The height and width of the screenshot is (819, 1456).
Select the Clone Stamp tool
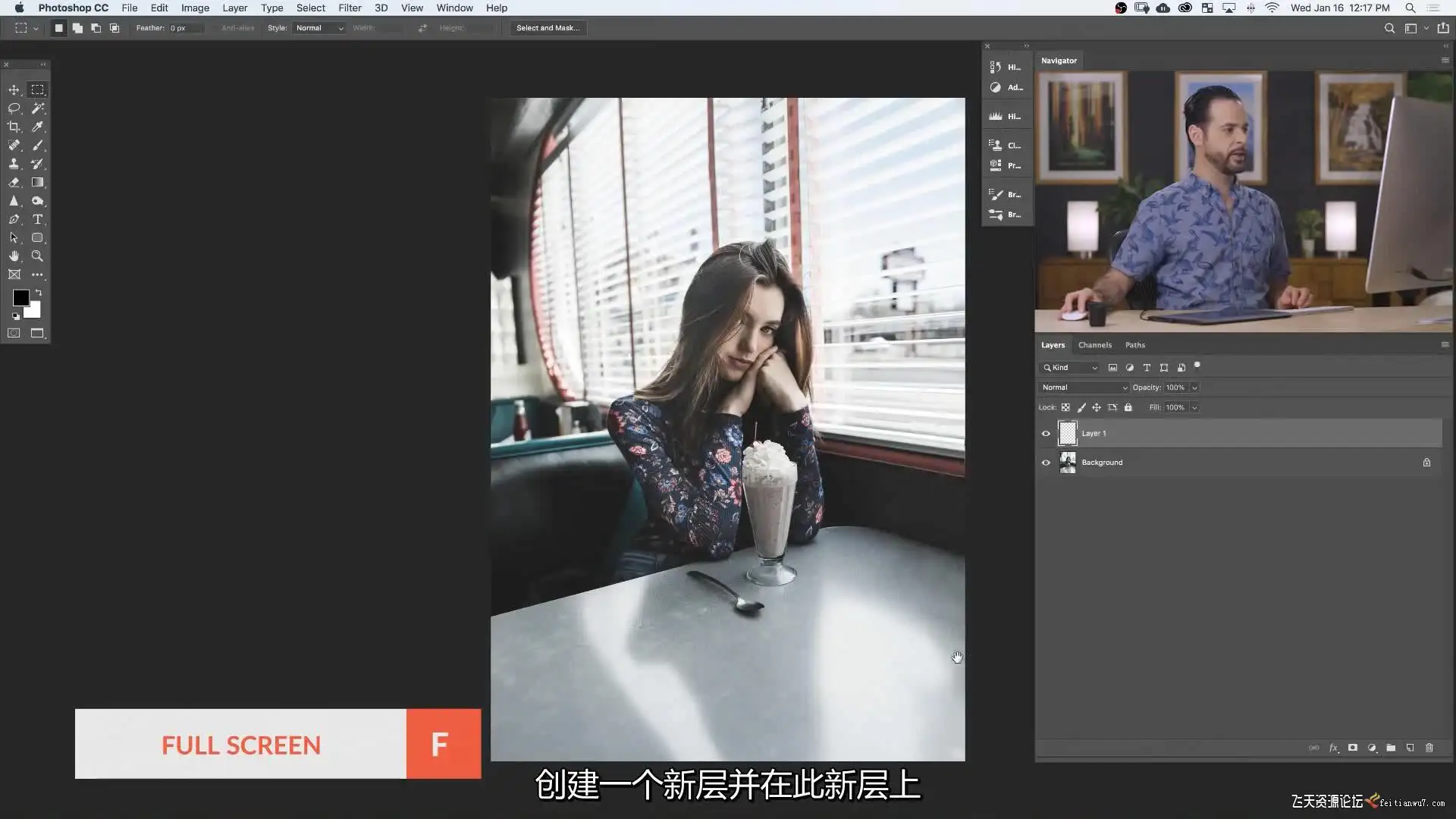tap(14, 164)
